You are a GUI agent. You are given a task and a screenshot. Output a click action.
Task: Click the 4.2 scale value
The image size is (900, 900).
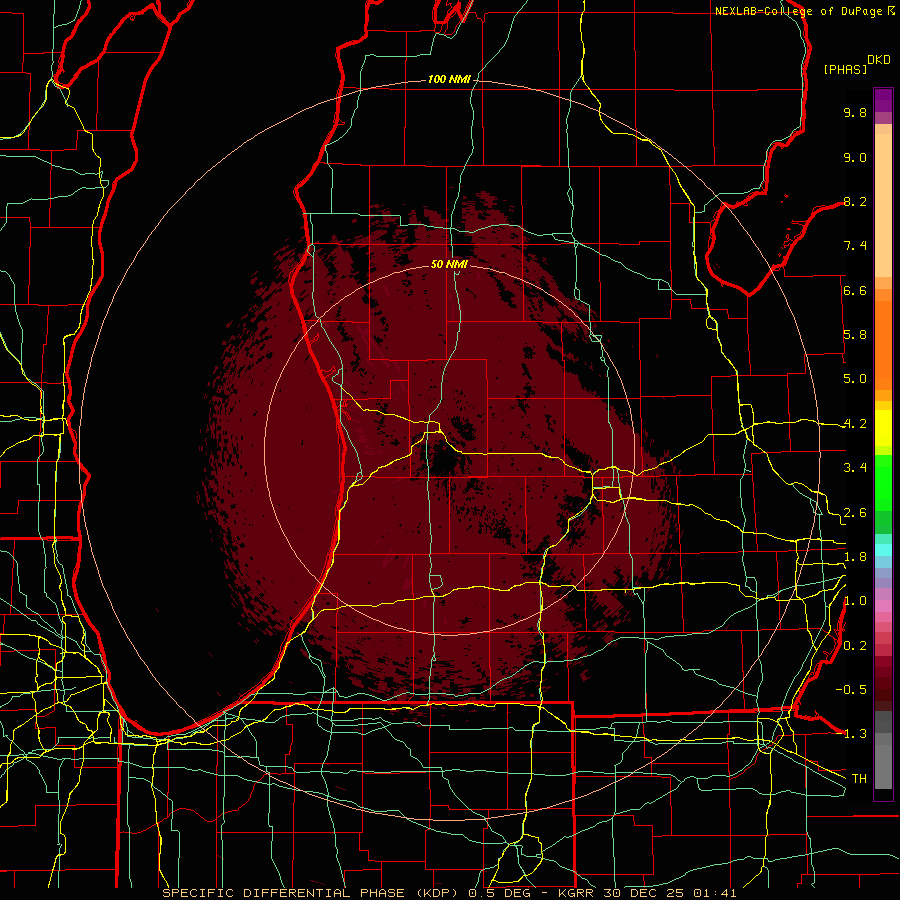click(855, 424)
